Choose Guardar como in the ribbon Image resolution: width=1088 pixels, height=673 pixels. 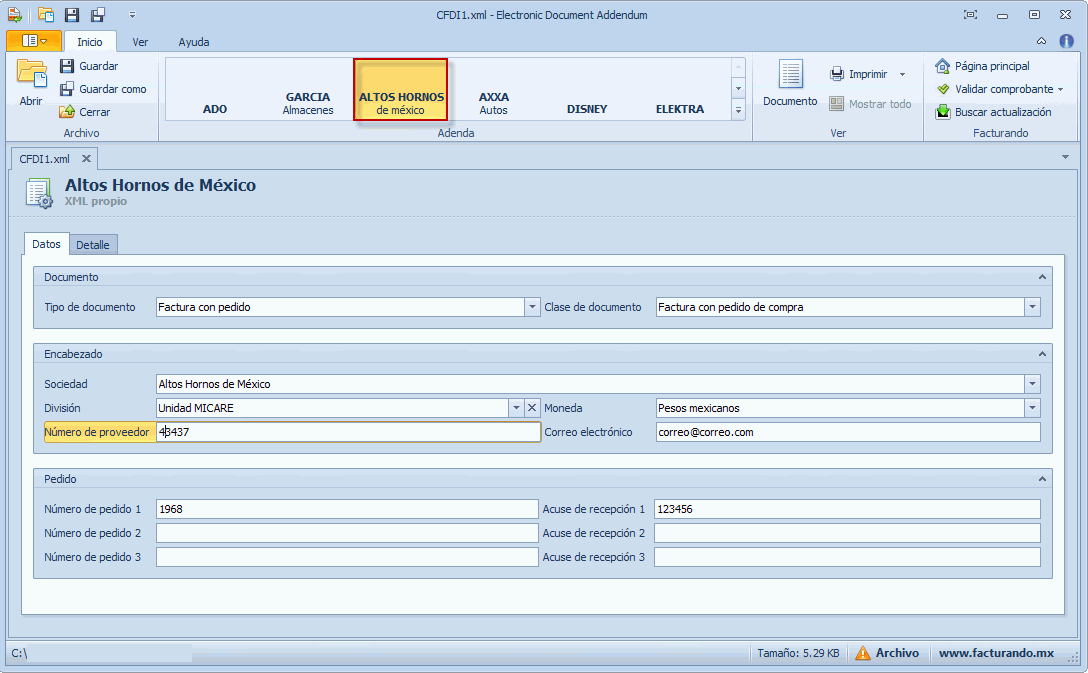pyautogui.click(x=103, y=89)
